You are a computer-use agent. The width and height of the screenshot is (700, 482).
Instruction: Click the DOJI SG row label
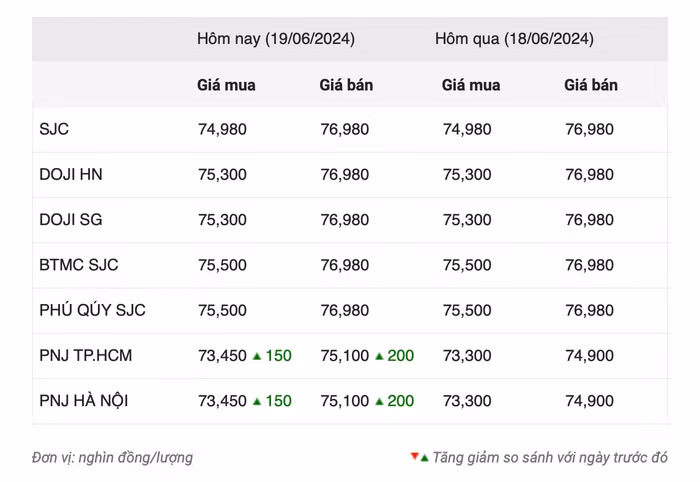pyautogui.click(x=71, y=220)
